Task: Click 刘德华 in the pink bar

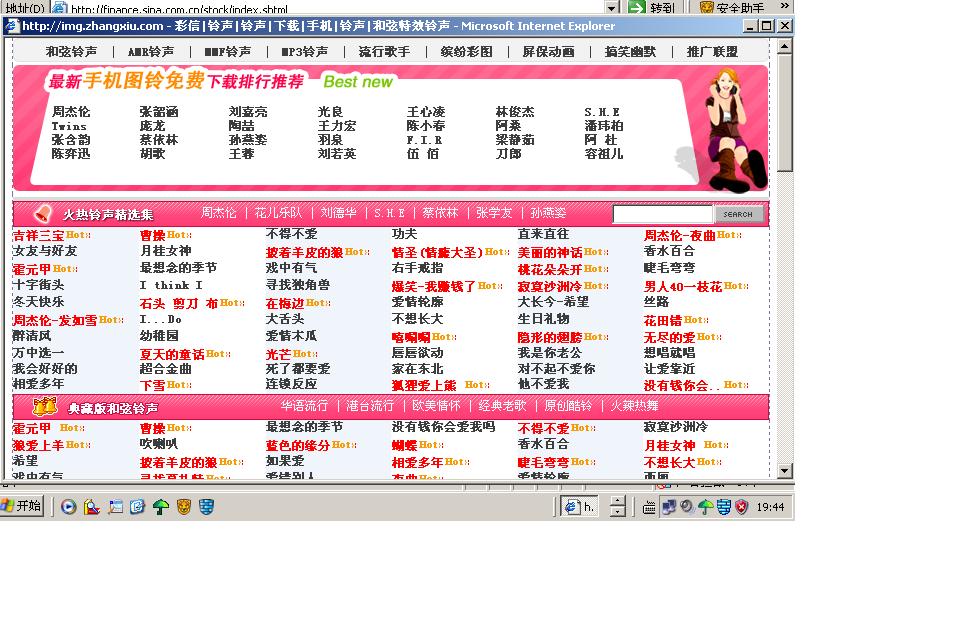Action: 339,213
